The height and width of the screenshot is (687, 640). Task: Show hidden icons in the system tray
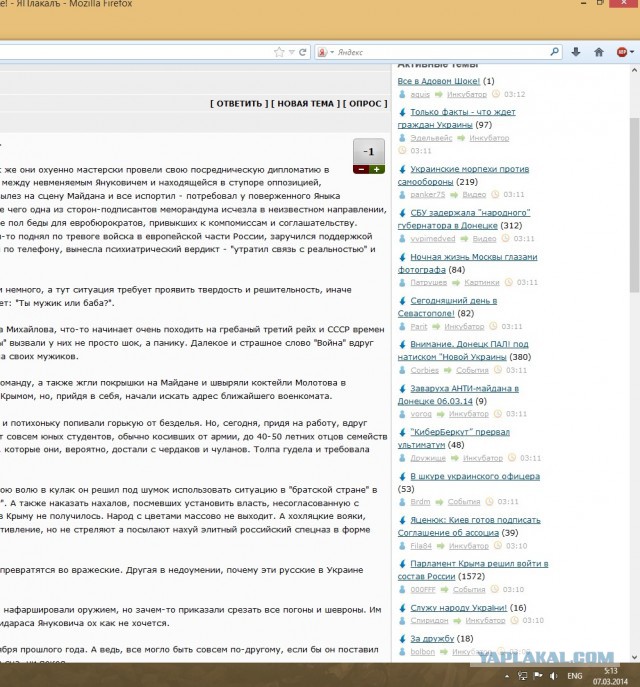coord(507,676)
